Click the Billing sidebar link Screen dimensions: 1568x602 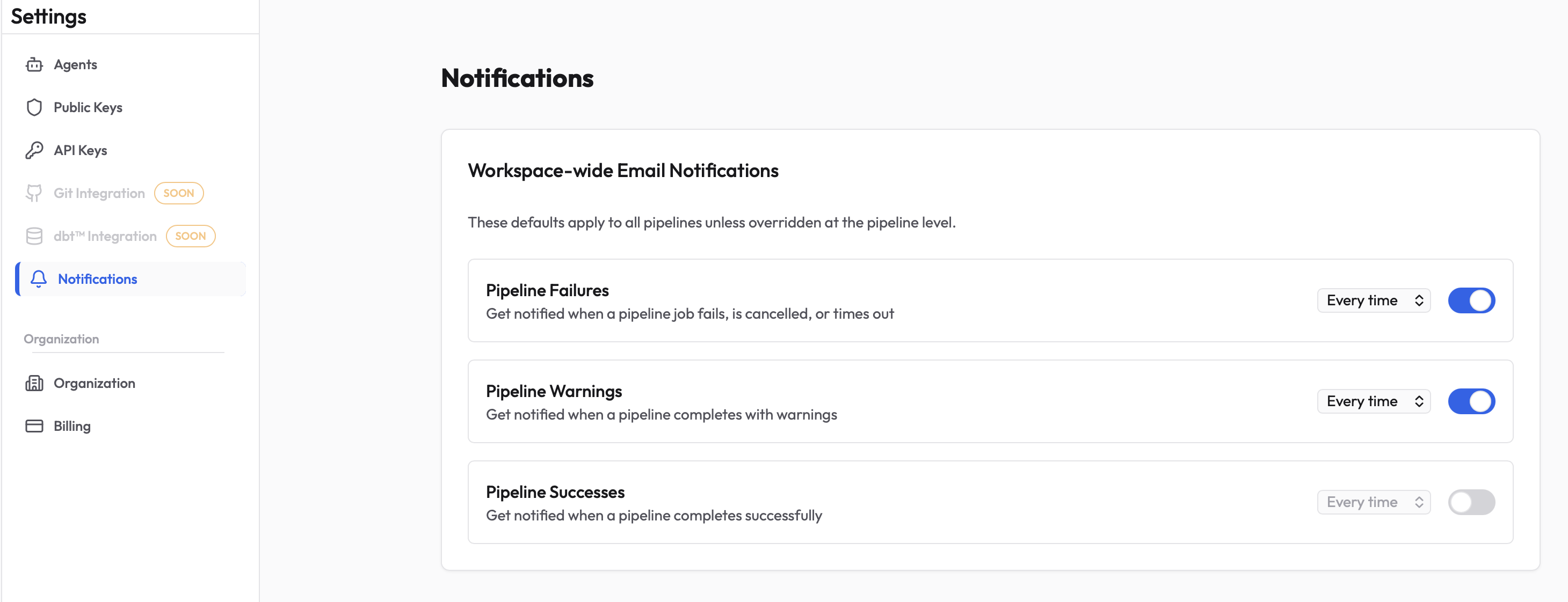(x=72, y=425)
